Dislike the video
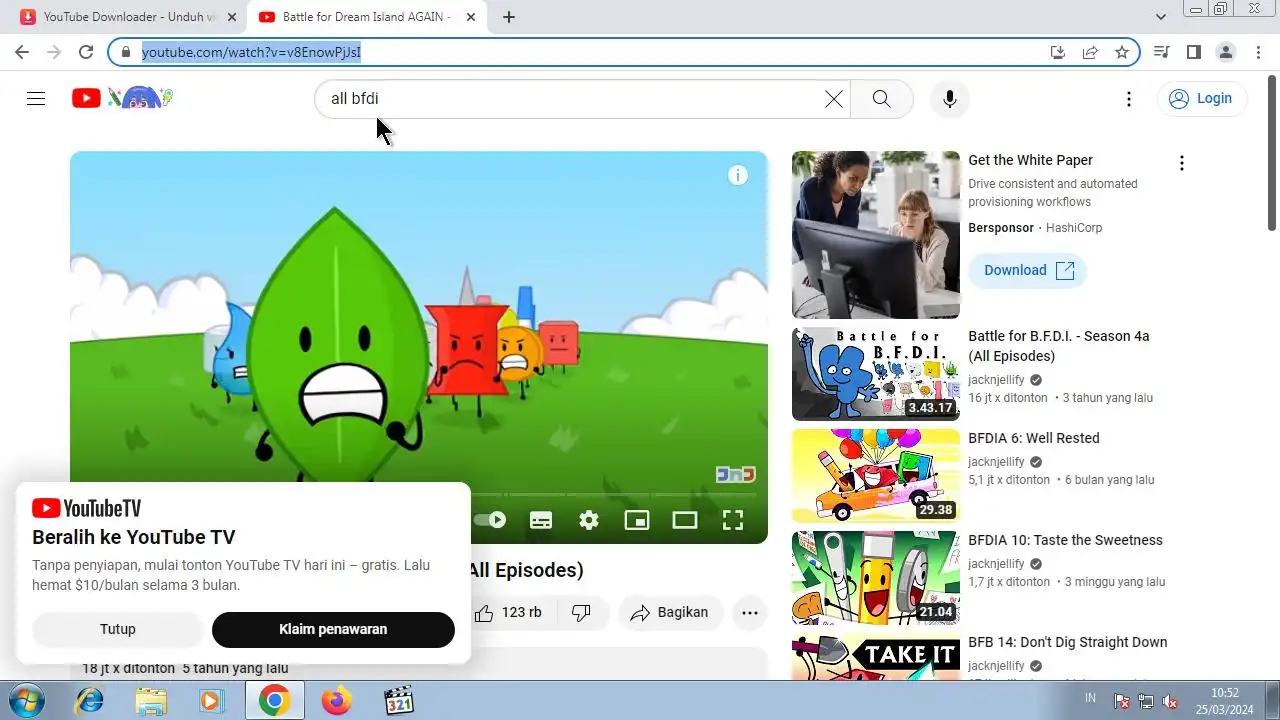Screen dimensions: 1280x720 pos(581,612)
